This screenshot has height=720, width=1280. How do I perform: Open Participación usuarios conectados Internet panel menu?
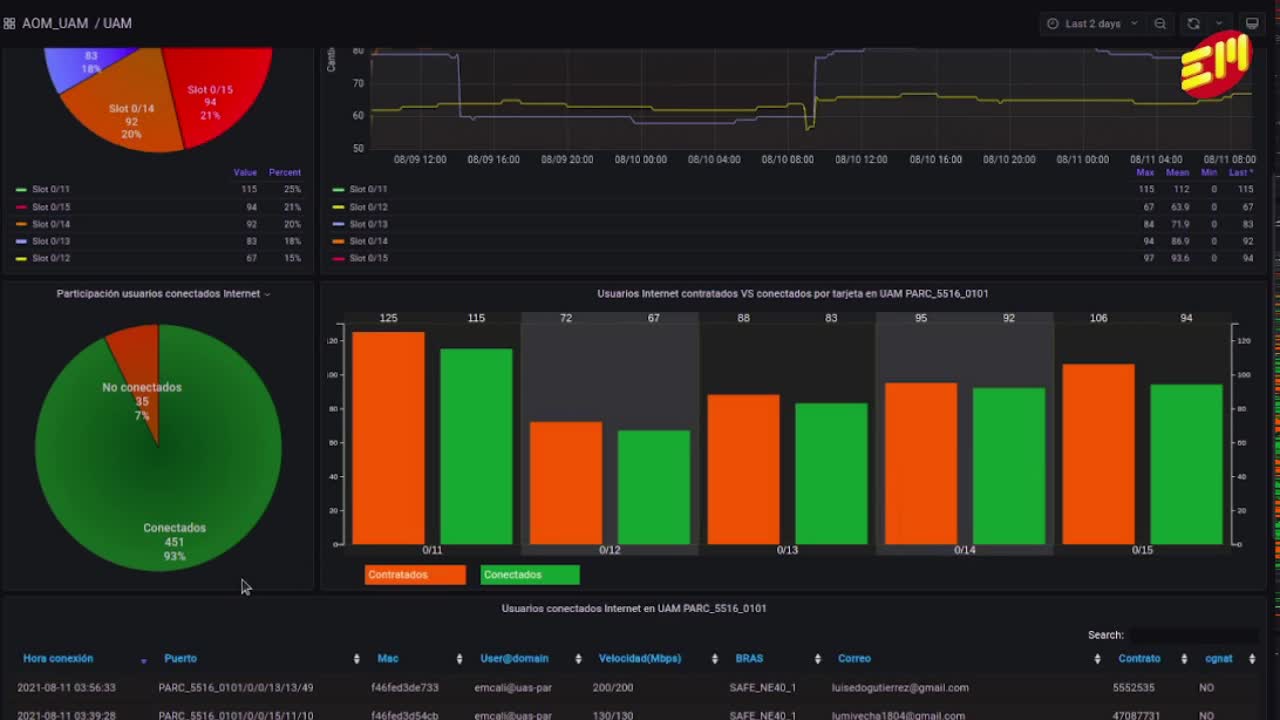[x=163, y=294]
